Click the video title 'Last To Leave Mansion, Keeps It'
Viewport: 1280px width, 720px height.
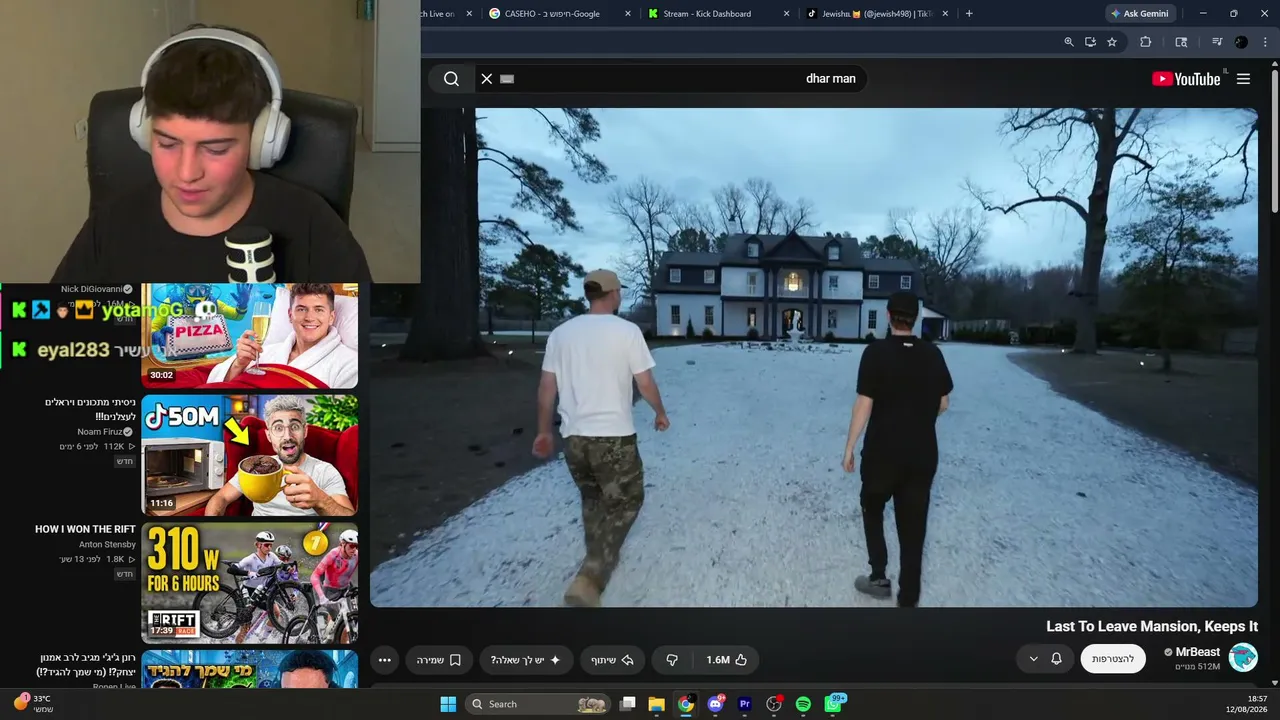tap(1152, 626)
